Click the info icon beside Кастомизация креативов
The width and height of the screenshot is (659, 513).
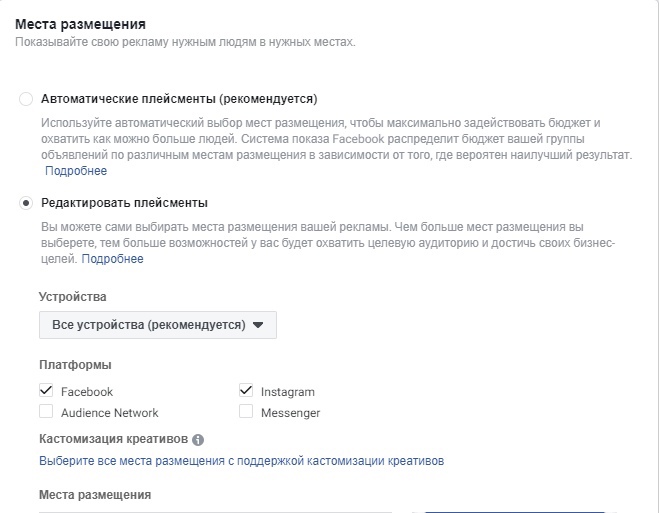coord(198,440)
